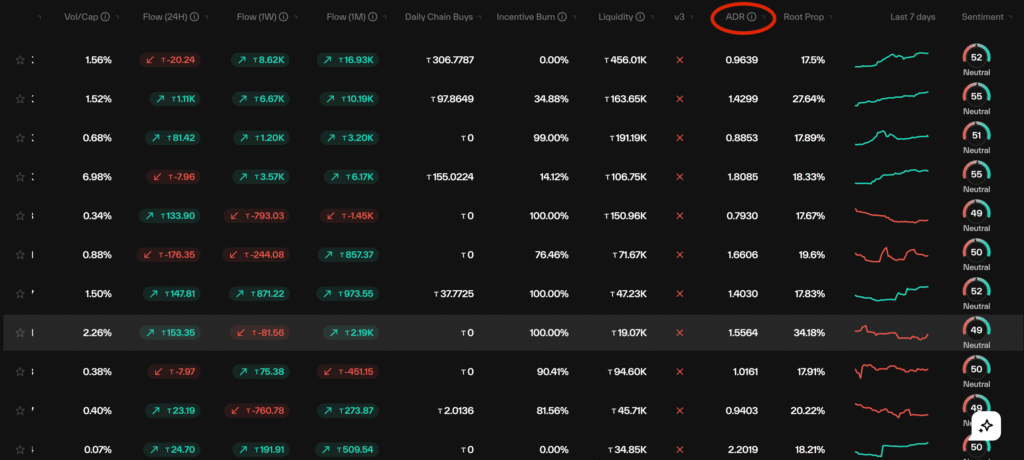Open the sparkle AI assistant button
Image resolution: width=1024 pixels, height=460 pixels.
[985, 426]
